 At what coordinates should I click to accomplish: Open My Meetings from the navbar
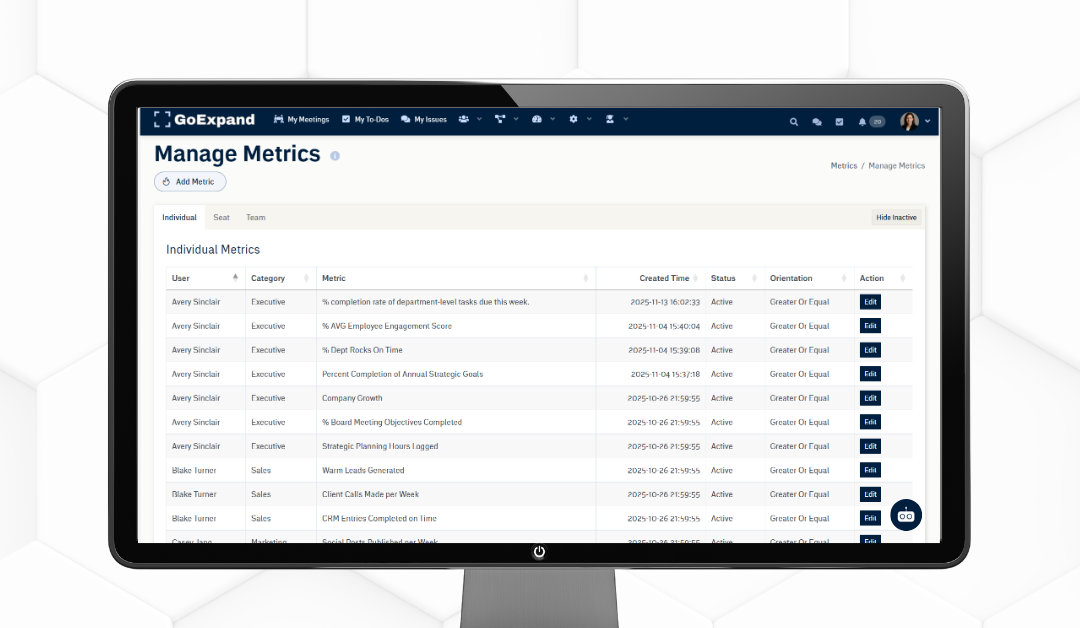pyautogui.click(x=301, y=119)
